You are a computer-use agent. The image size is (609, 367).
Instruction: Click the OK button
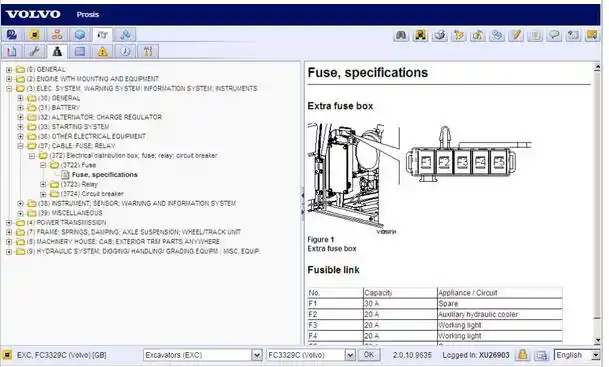point(369,355)
